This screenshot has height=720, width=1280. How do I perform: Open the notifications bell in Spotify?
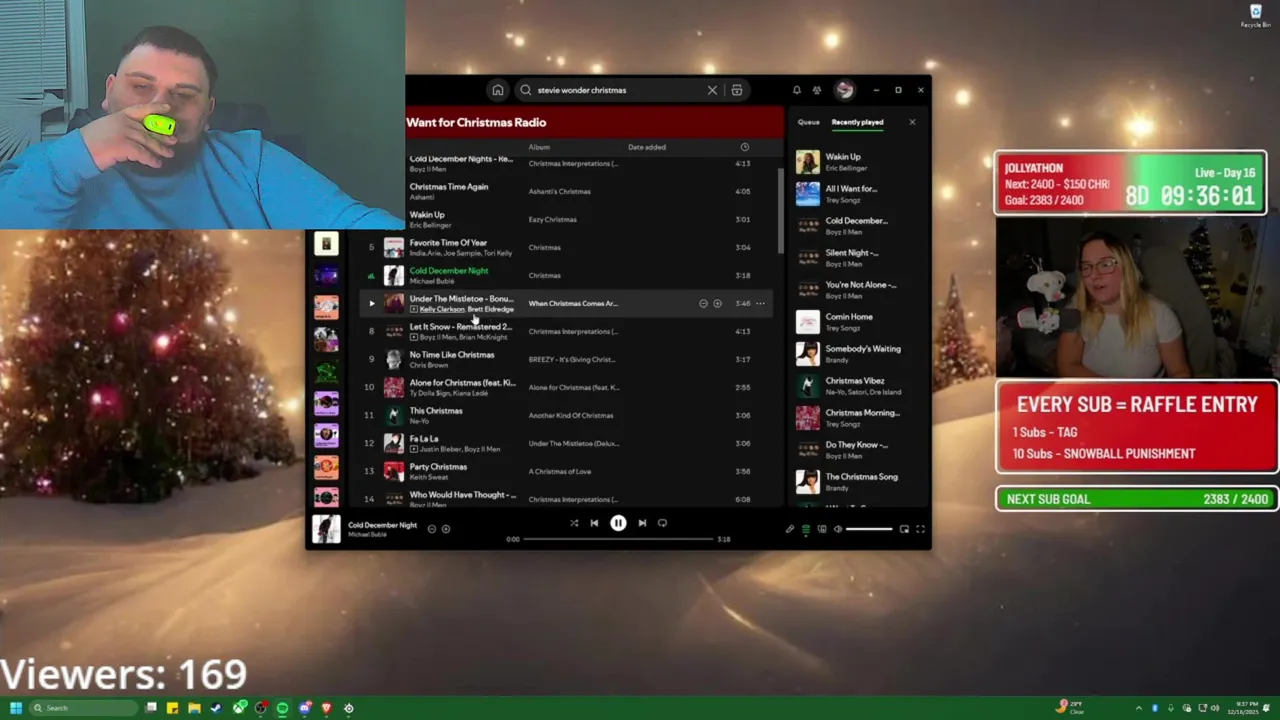coord(797,90)
